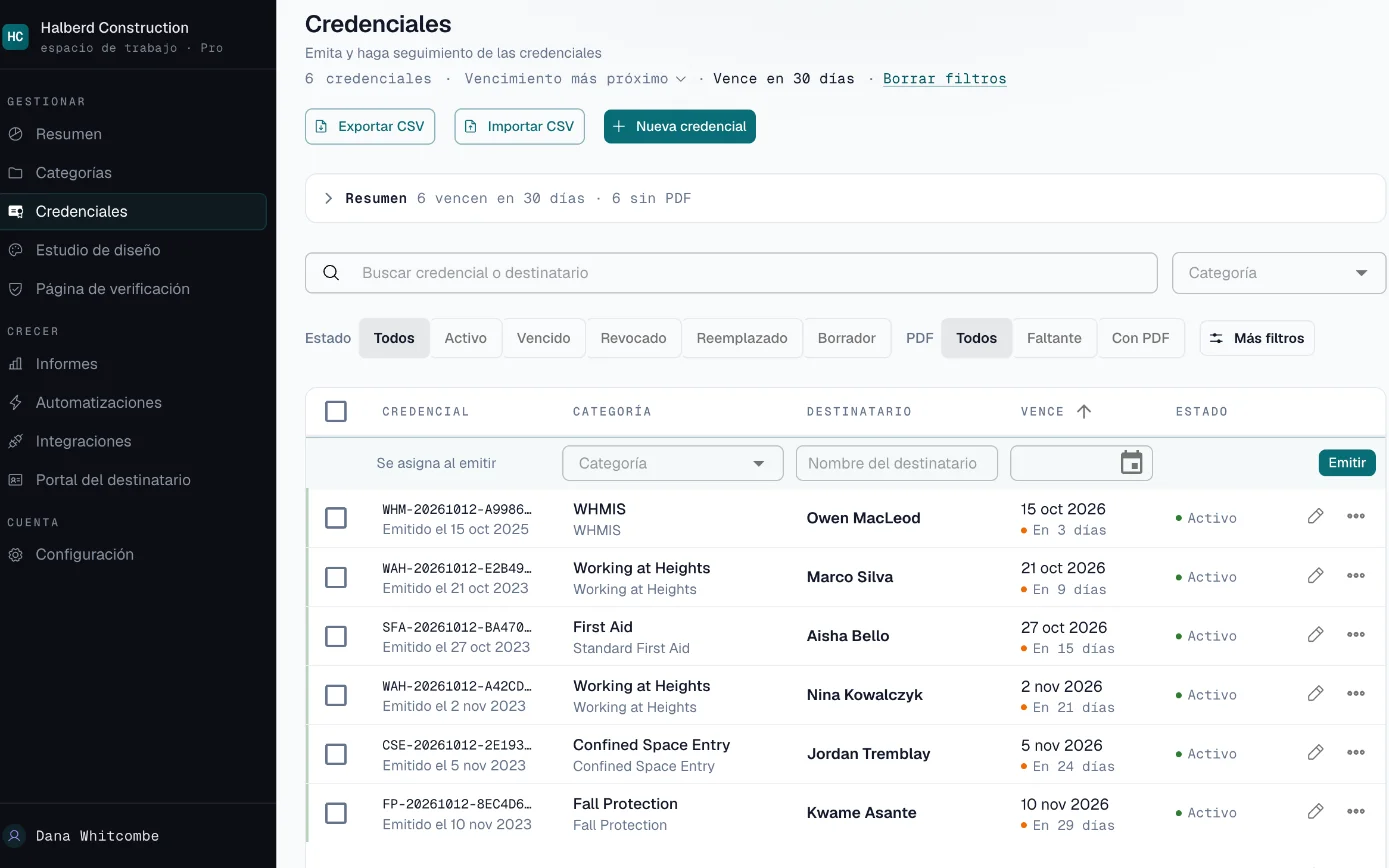Select the checkbox for Jordan Tremblay's row
1389x868 pixels.
[336, 754]
